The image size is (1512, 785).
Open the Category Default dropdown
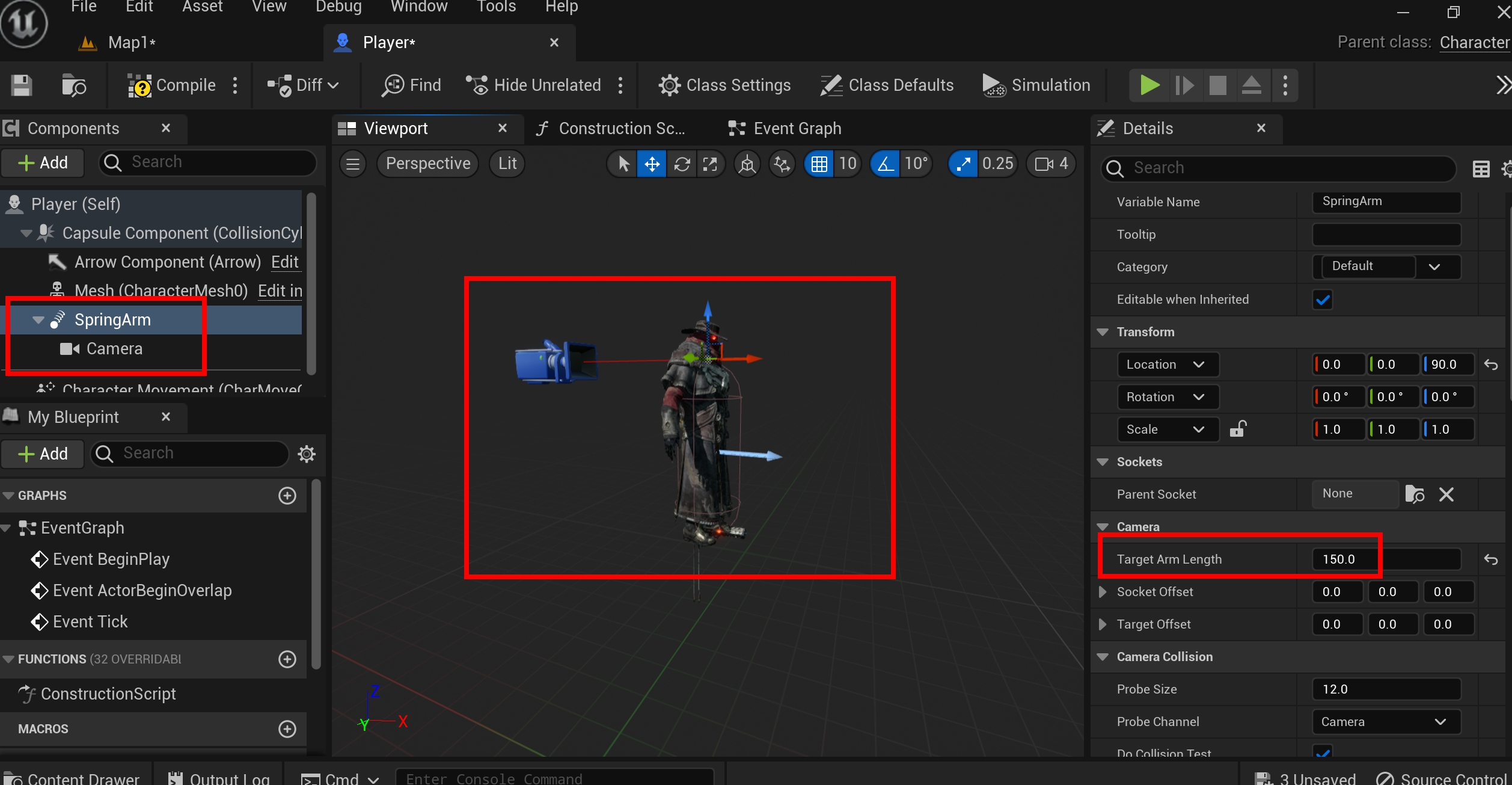(x=1386, y=266)
